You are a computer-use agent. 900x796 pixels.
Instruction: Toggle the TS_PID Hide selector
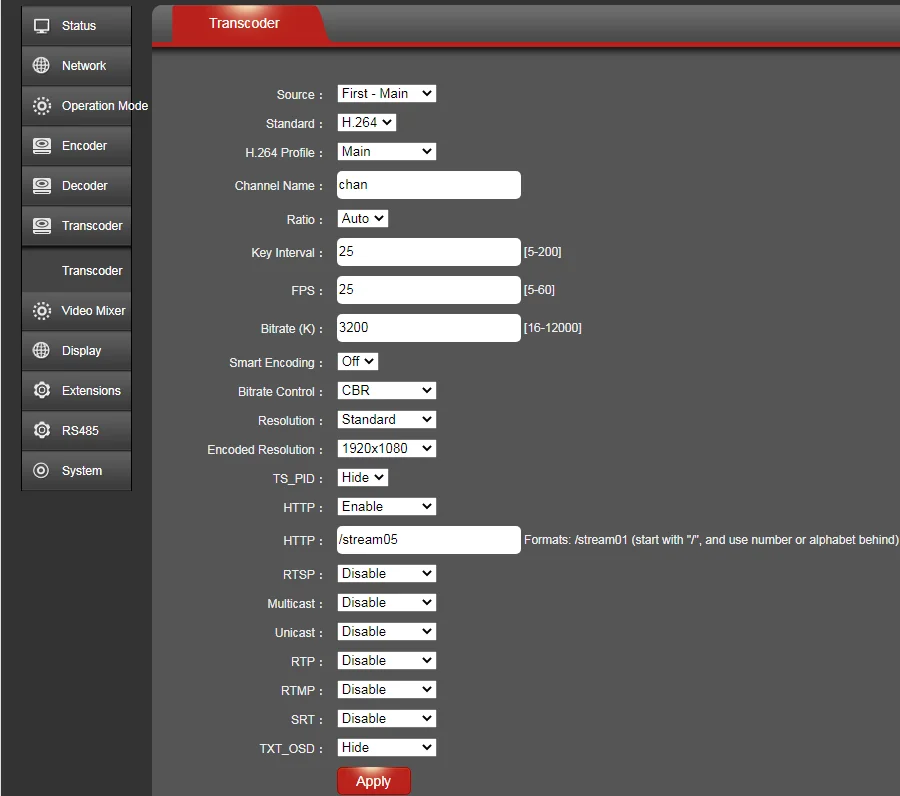362,478
